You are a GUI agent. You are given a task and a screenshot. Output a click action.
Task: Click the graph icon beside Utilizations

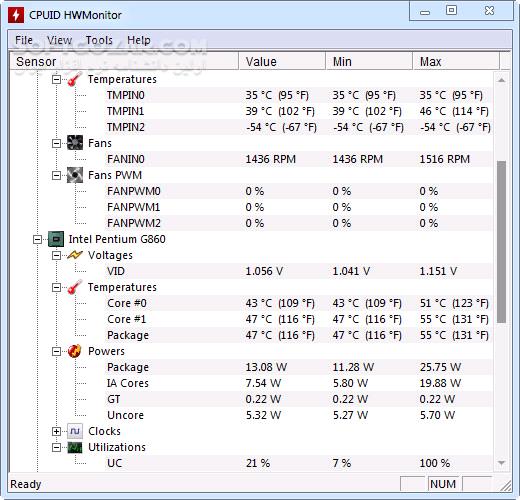75,447
